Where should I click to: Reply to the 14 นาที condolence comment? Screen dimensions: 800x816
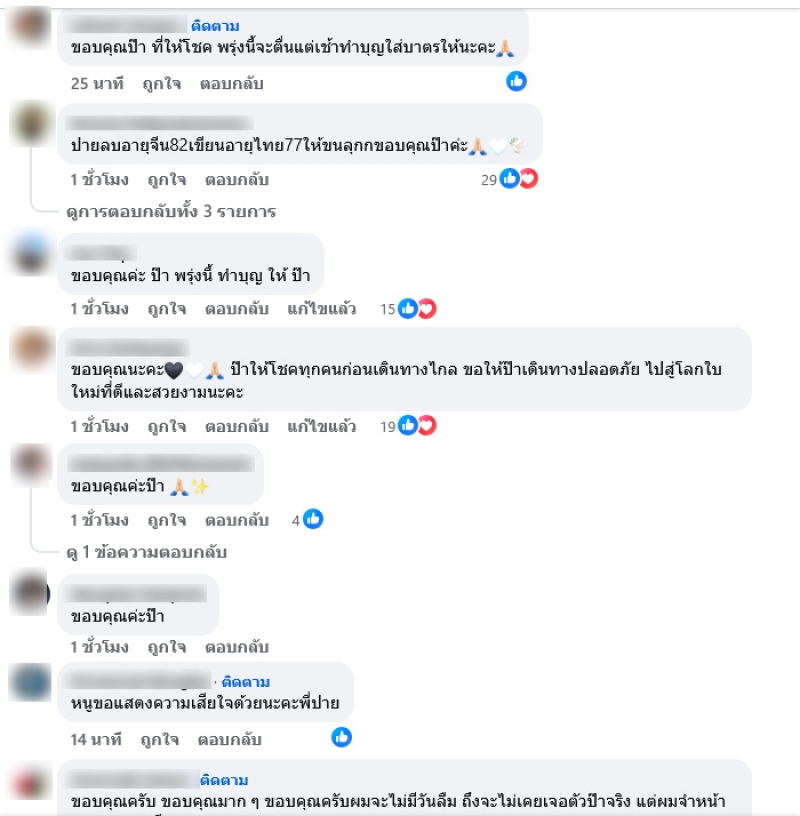(230, 740)
